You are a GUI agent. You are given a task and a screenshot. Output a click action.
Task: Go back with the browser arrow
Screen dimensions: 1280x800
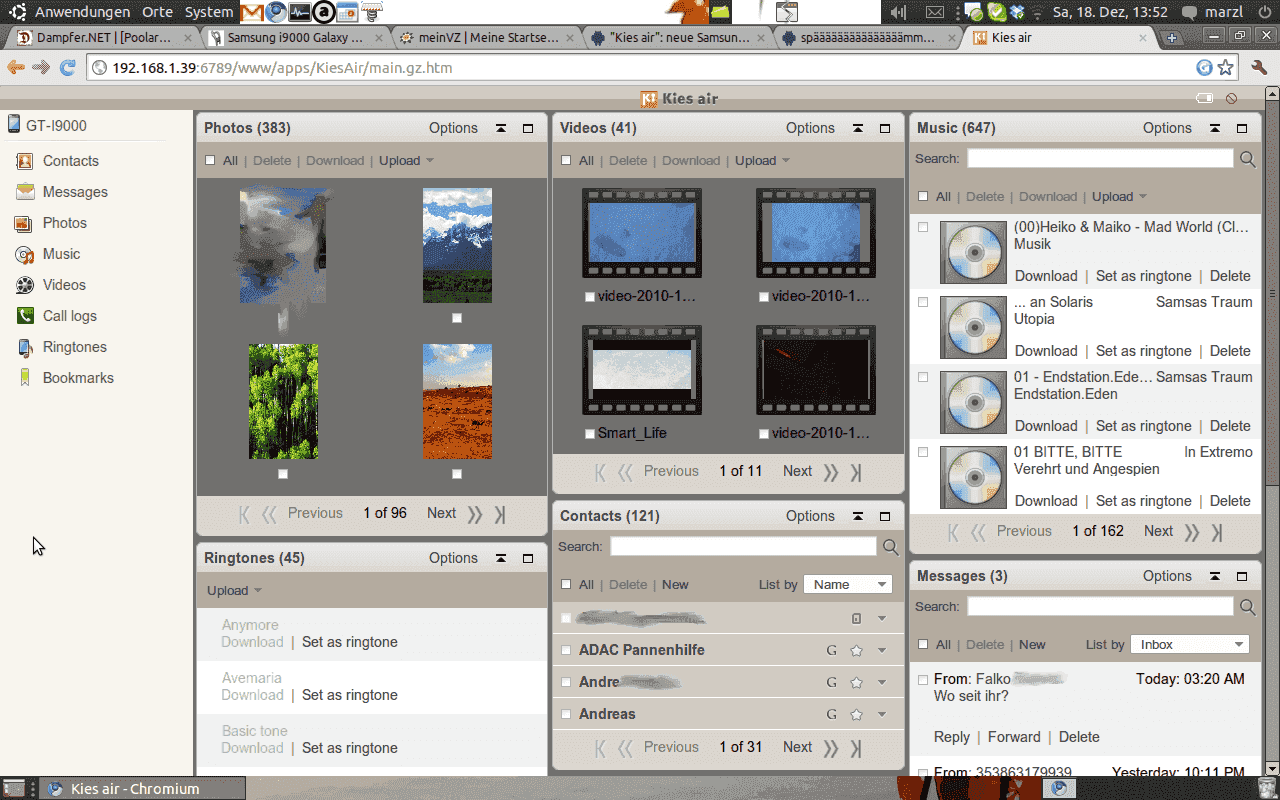pyautogui.click(x=15, y=68)
